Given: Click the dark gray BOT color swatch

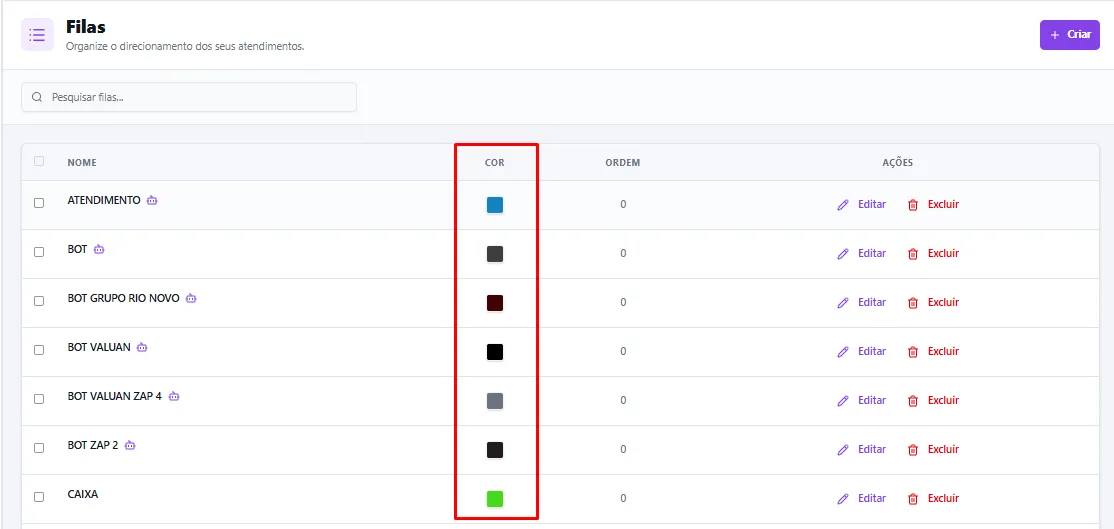Looking at the screenshot, I should 495,254.
